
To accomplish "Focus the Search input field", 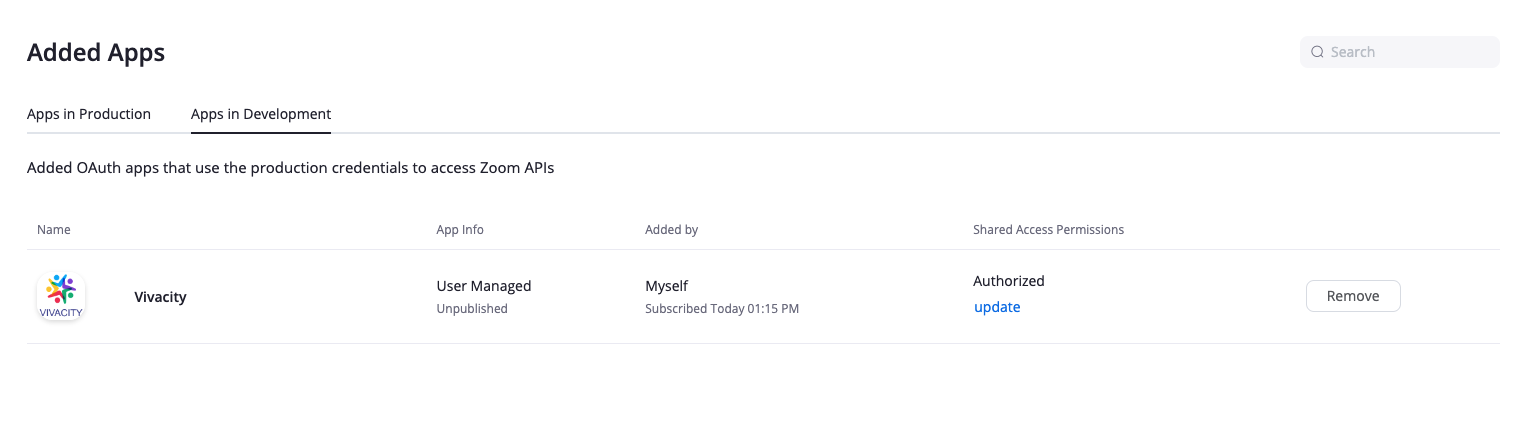I will (1400, 52).
